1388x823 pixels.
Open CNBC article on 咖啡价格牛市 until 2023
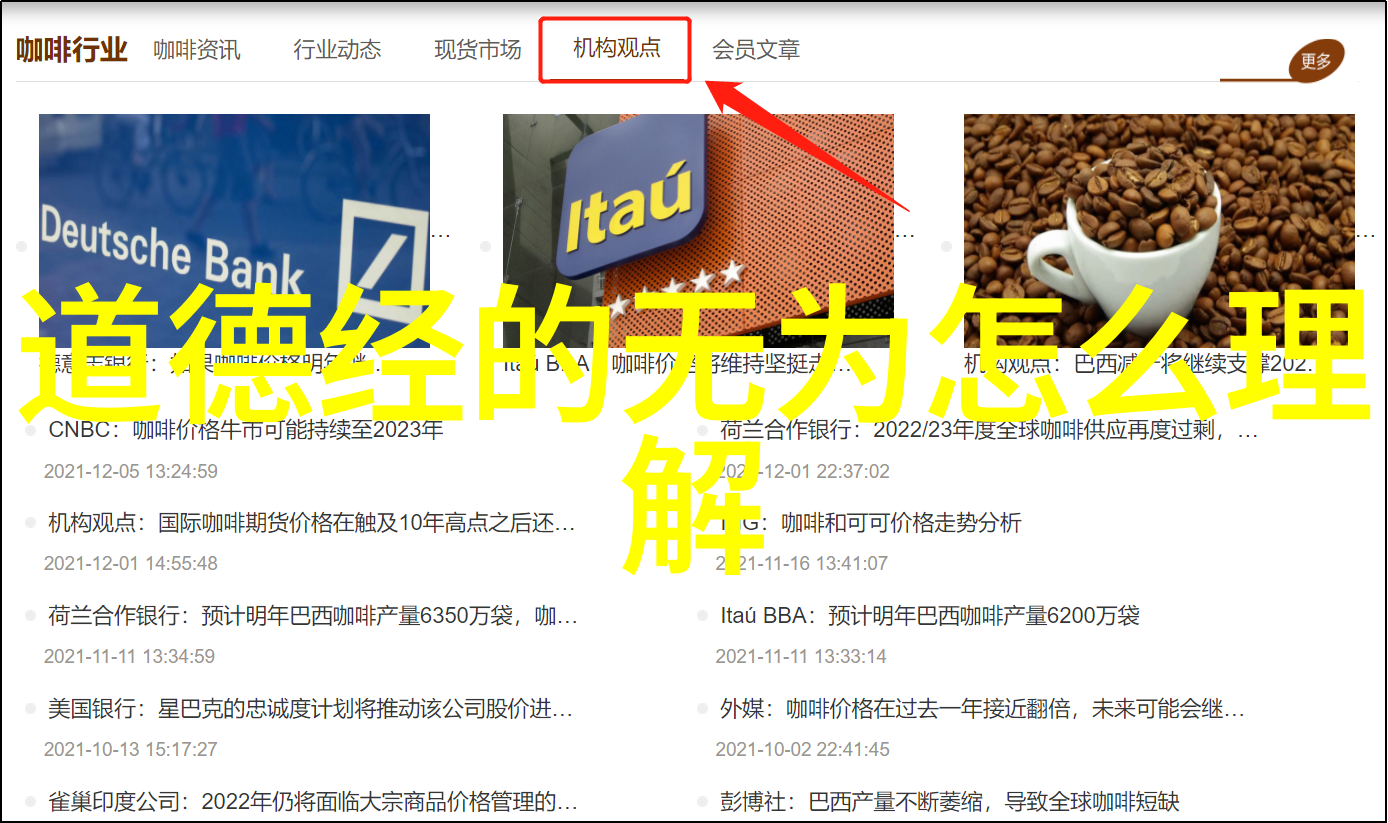point(246,431)
